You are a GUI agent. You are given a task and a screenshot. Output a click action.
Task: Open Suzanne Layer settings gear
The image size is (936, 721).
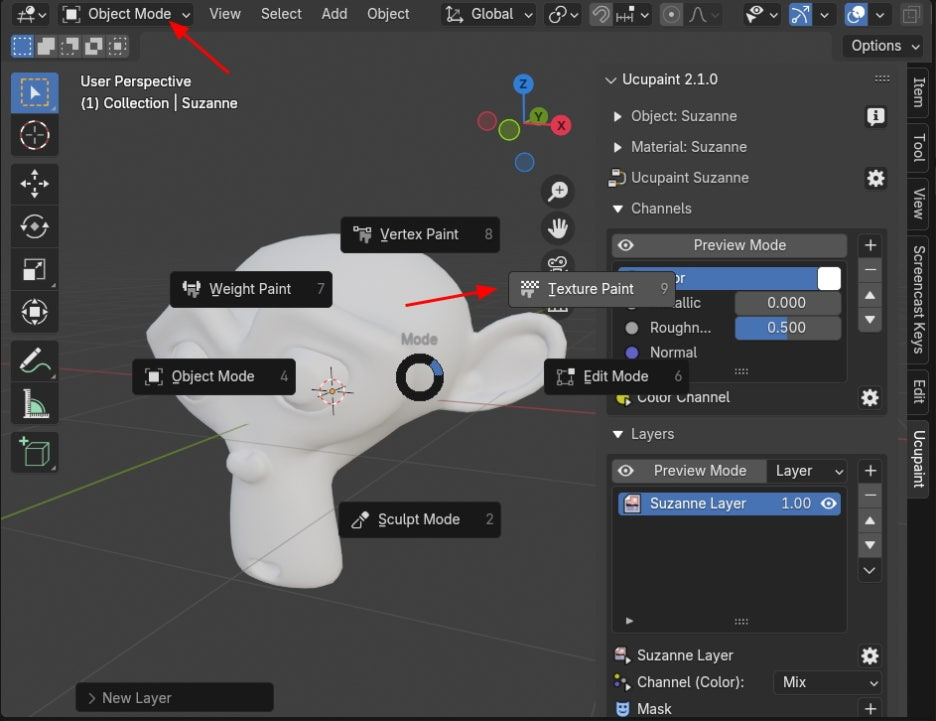(x=870, y=656)
